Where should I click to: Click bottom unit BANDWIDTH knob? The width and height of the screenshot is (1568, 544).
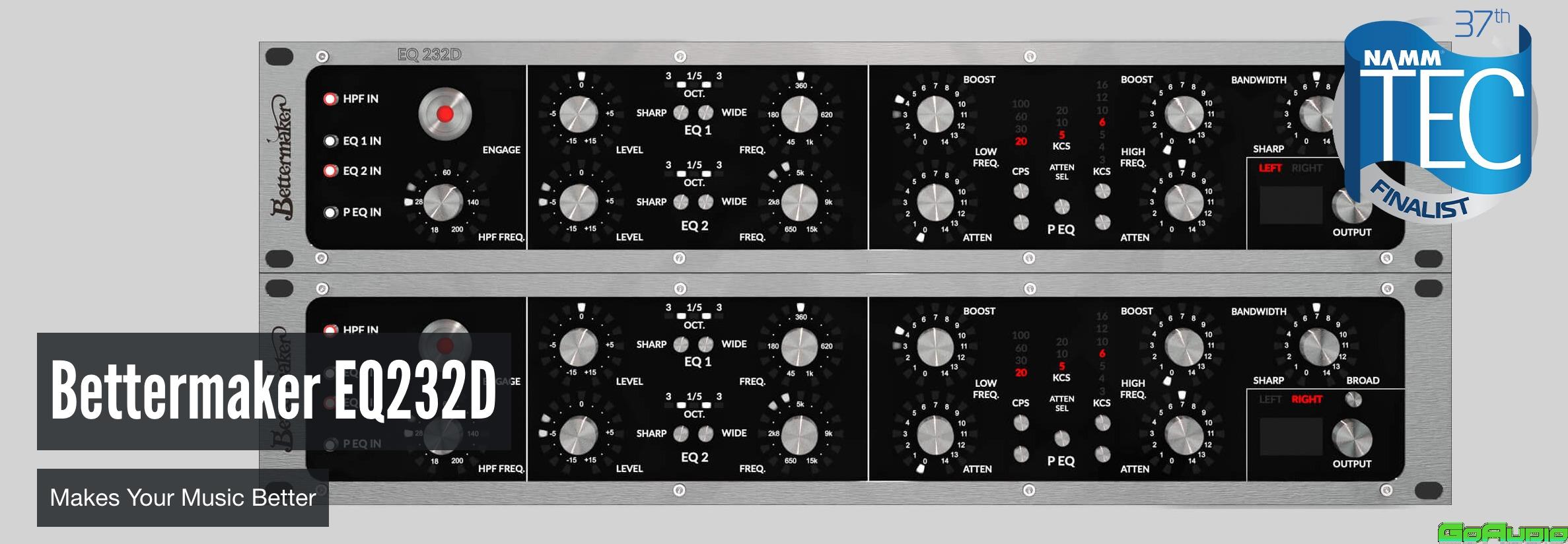coord(1319,346)
